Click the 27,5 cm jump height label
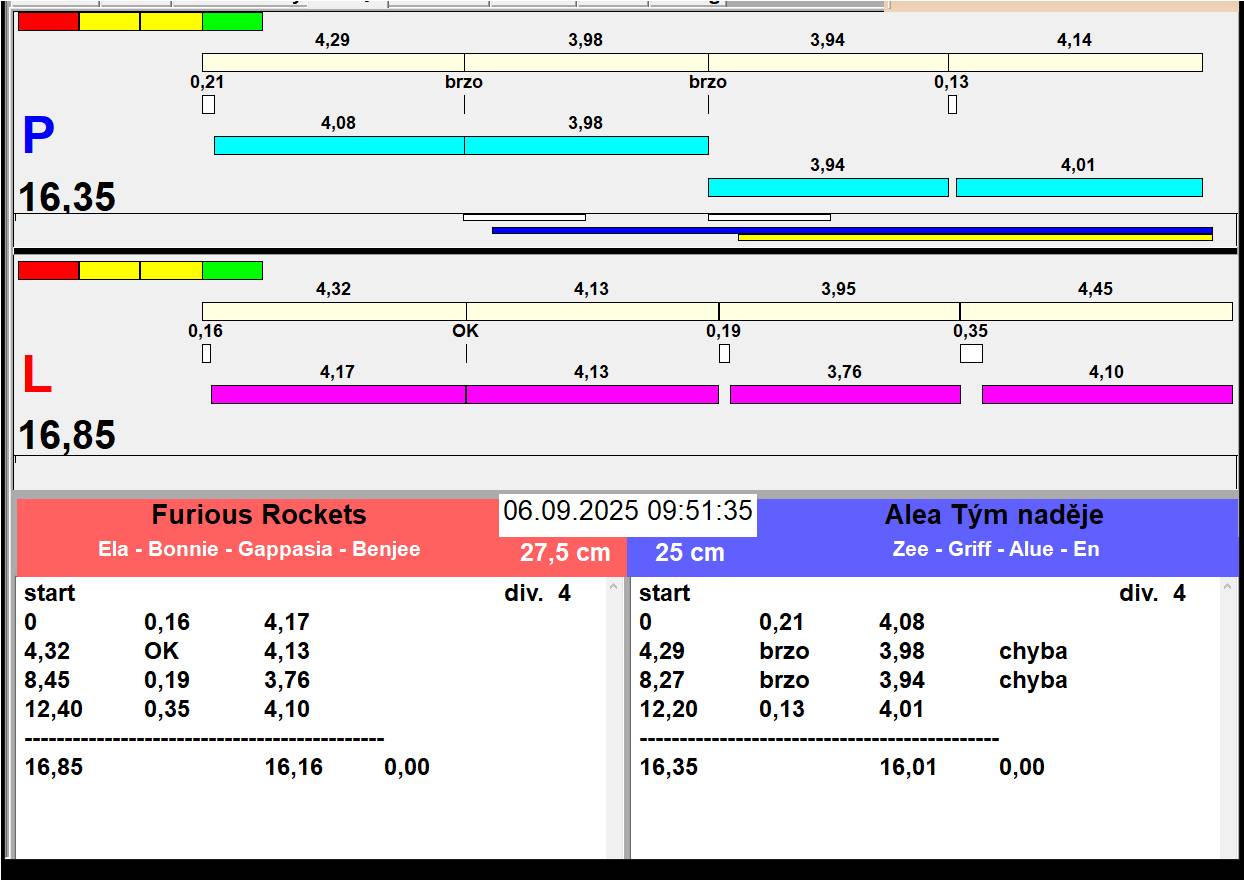1244x880 pixels. coord(564,553)
